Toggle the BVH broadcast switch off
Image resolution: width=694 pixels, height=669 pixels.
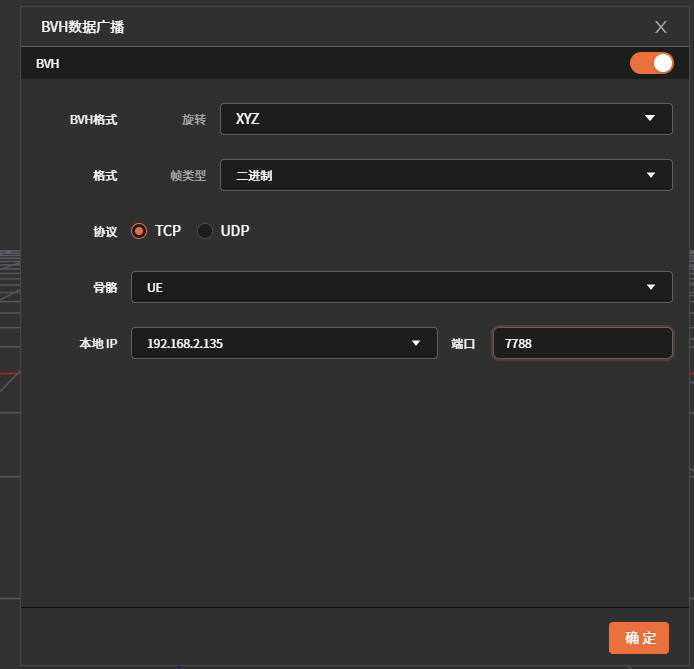pyautogui.click(x=651, y=63)
